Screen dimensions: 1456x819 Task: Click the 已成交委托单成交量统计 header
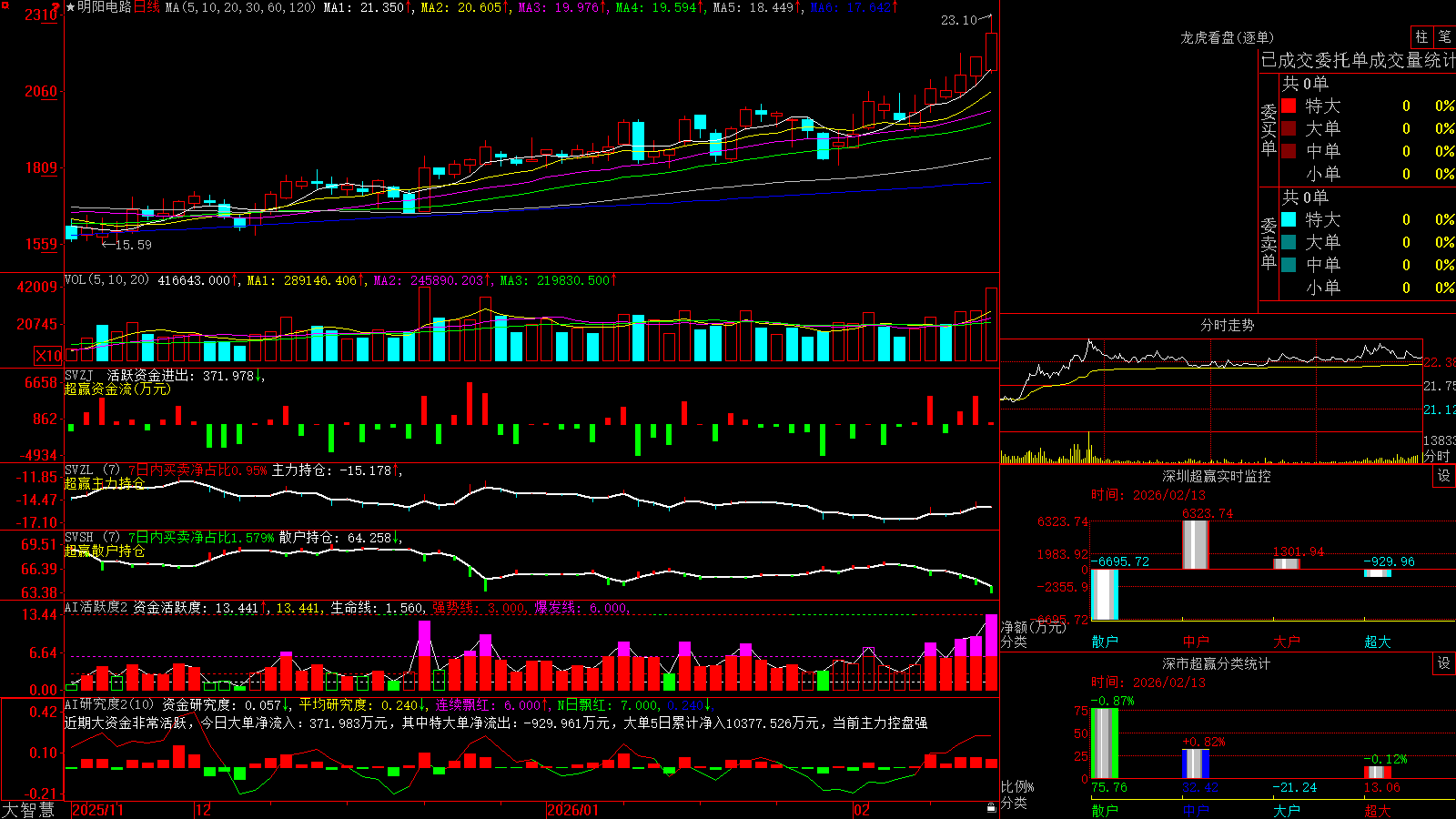[1358, 60]
